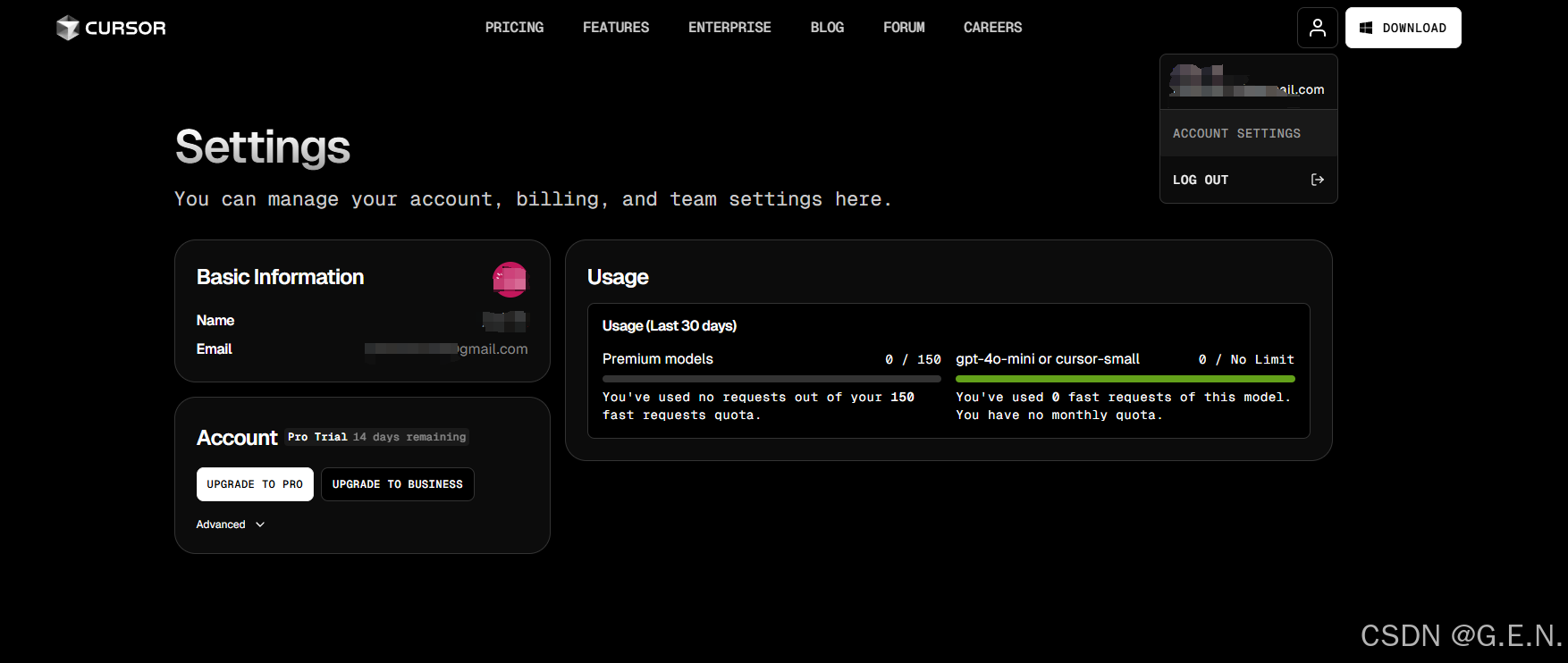This screenshot has height=663, width=1568.
Task: Click Upgrade to Business button
Action: [398, 484]
